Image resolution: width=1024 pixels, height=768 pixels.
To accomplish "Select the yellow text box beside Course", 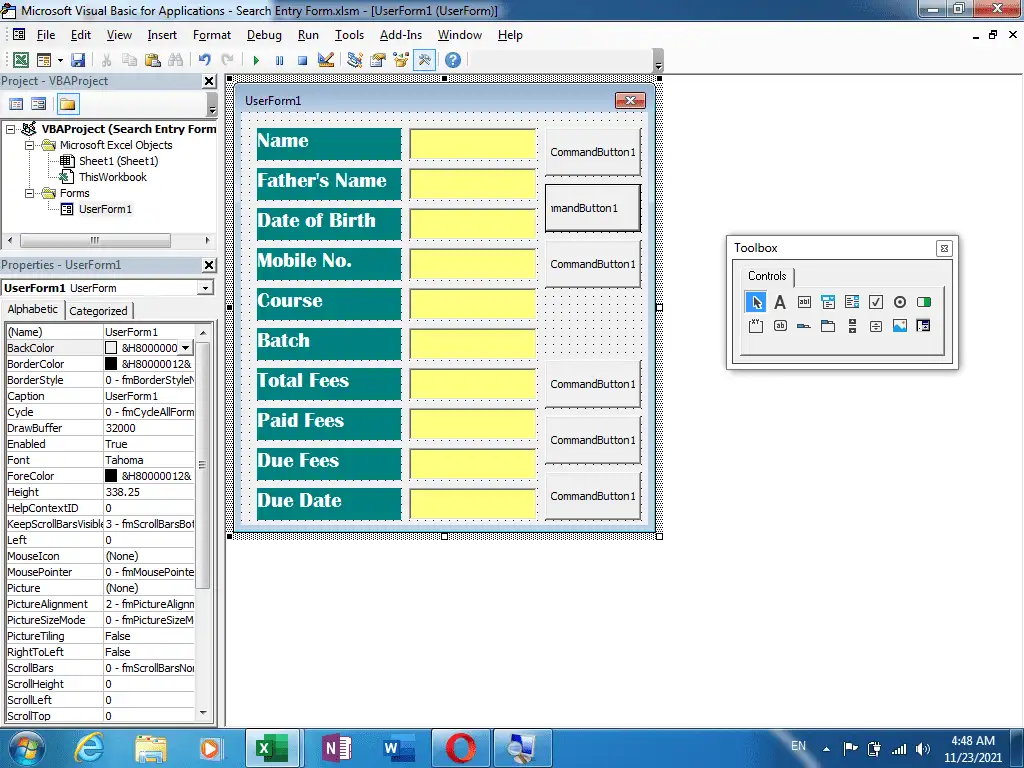I will pos(473,304).
